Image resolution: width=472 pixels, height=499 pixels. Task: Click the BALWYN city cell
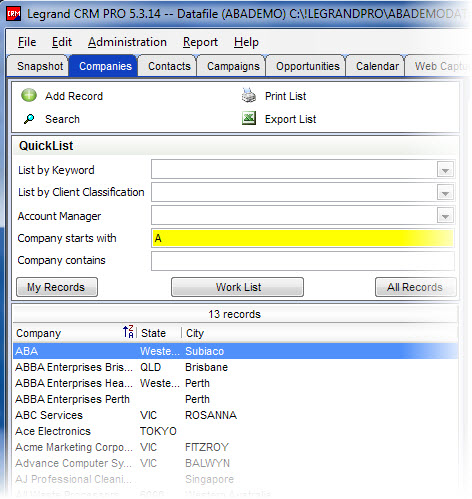point(207,463)
